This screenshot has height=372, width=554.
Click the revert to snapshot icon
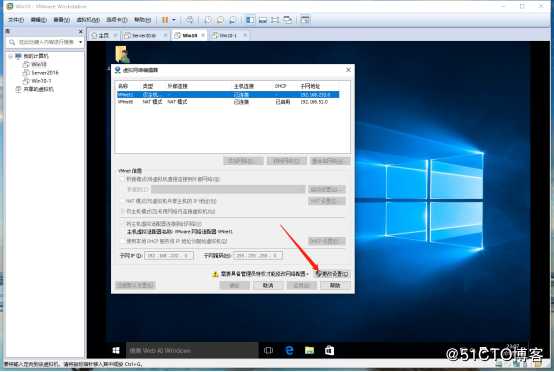pos(220,20)
